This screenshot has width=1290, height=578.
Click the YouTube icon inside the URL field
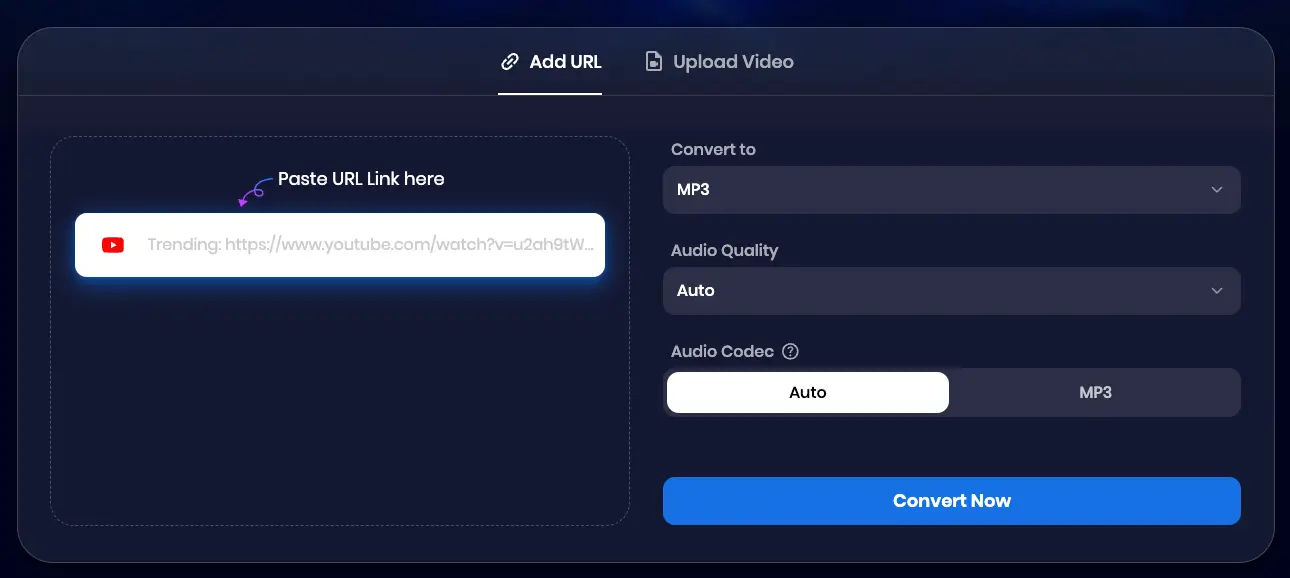[112, 244]
